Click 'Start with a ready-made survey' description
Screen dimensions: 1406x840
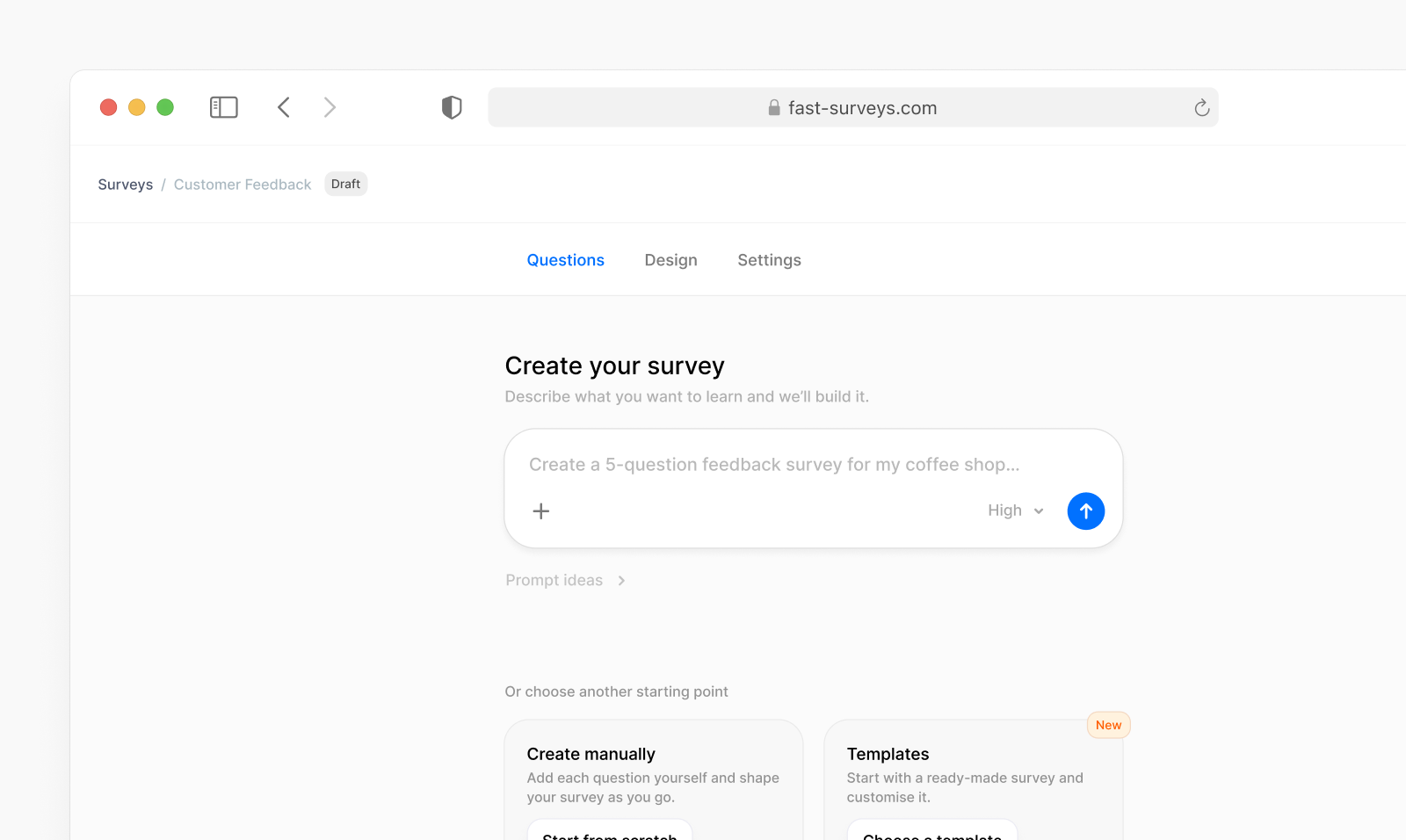point(966,787)
